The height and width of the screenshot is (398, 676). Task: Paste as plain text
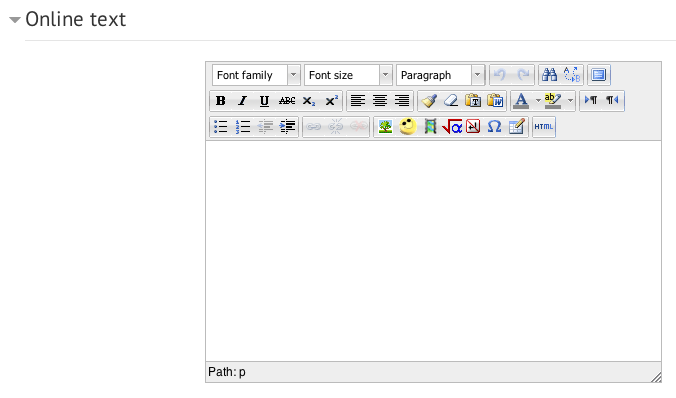[473, 101]
